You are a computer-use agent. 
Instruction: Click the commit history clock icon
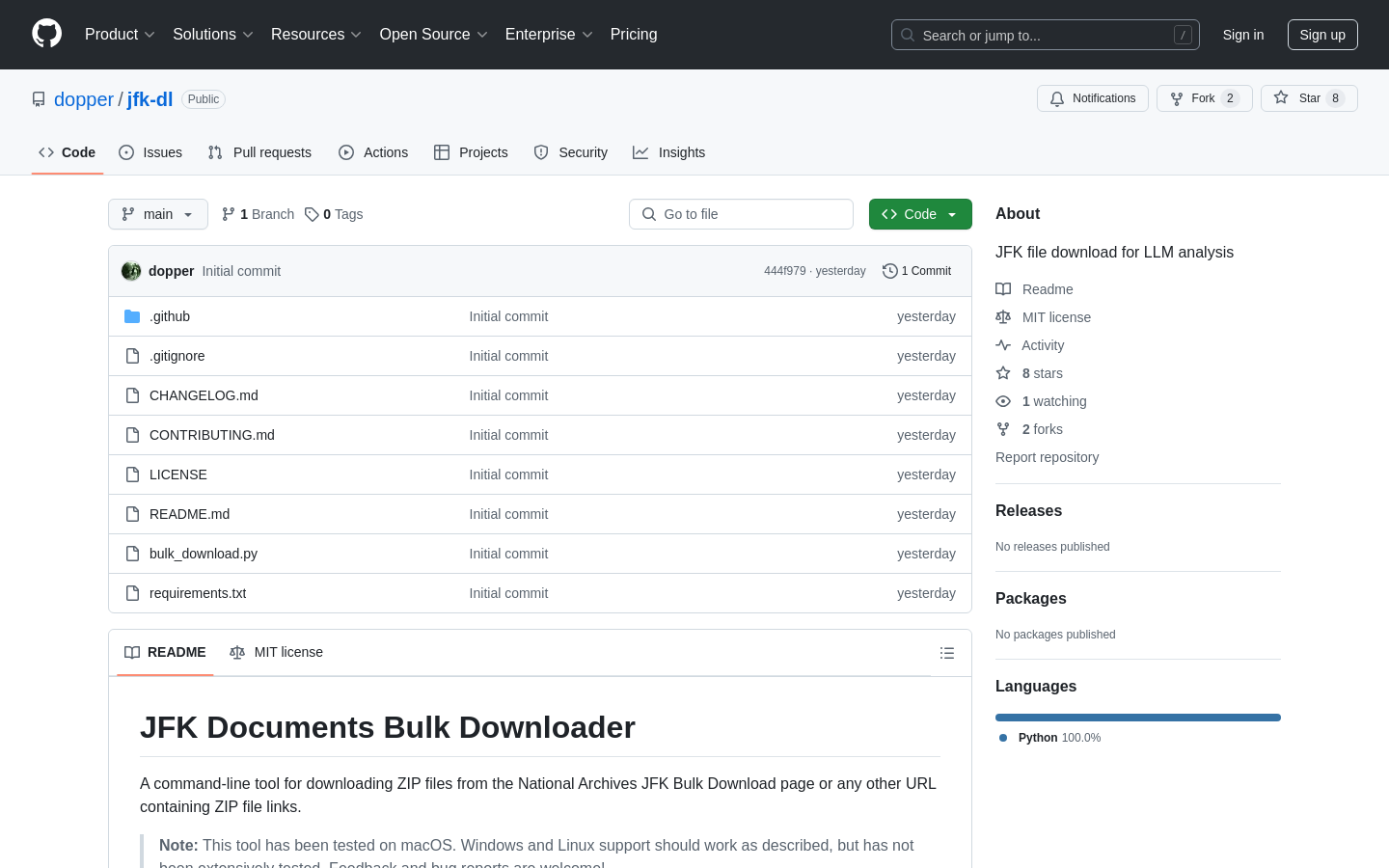tap(889, 271)
